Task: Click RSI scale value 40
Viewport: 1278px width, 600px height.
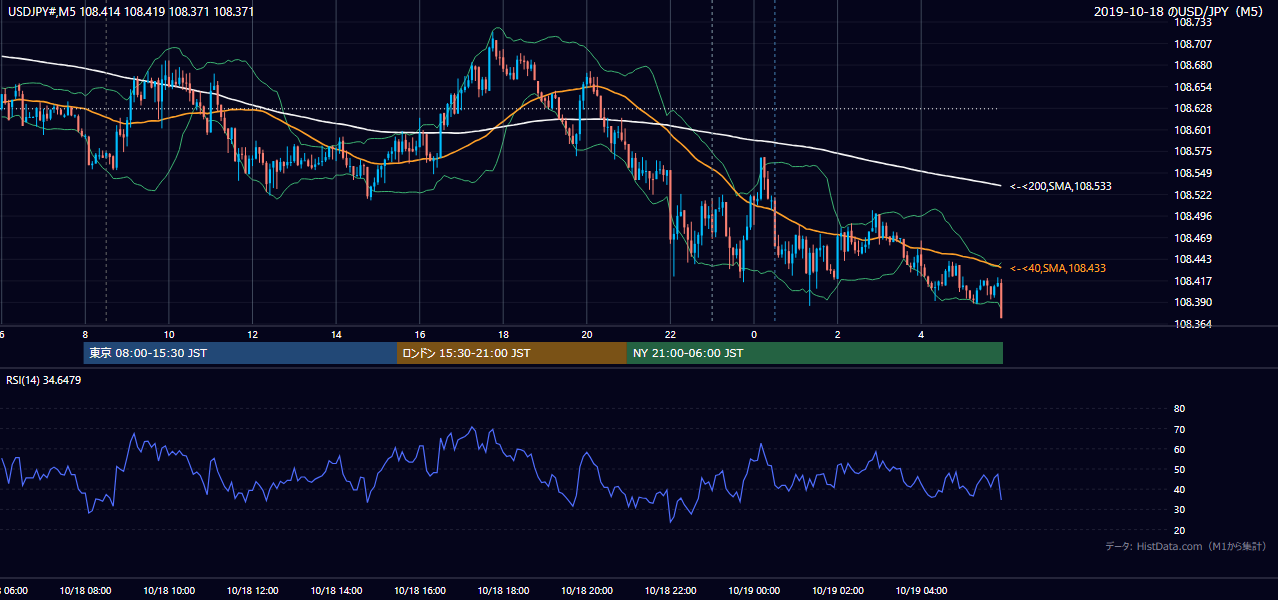Action: pos(1179,489)
